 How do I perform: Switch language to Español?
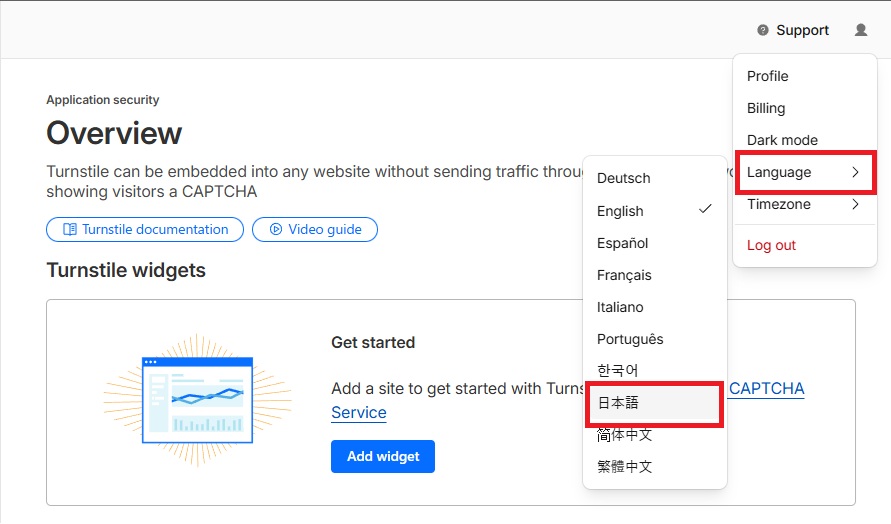tap(623, 243)
